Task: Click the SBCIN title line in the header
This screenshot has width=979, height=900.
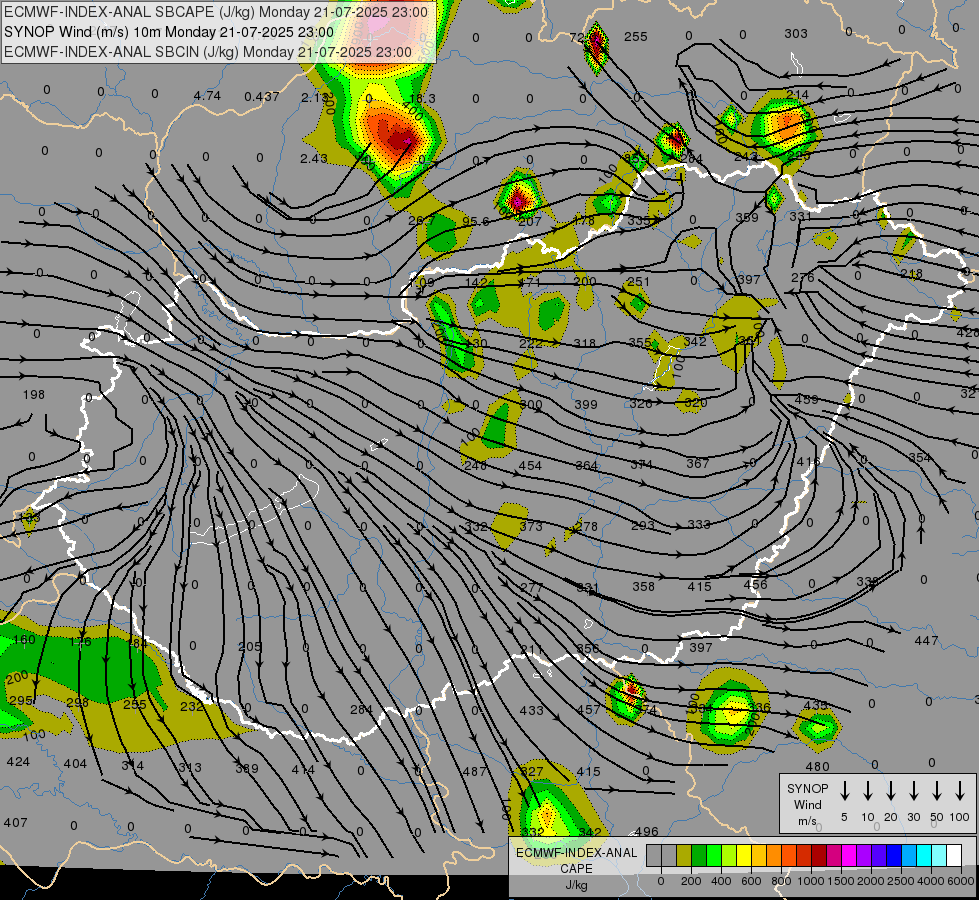Action: pyautogui.click(x=208, y=52)
